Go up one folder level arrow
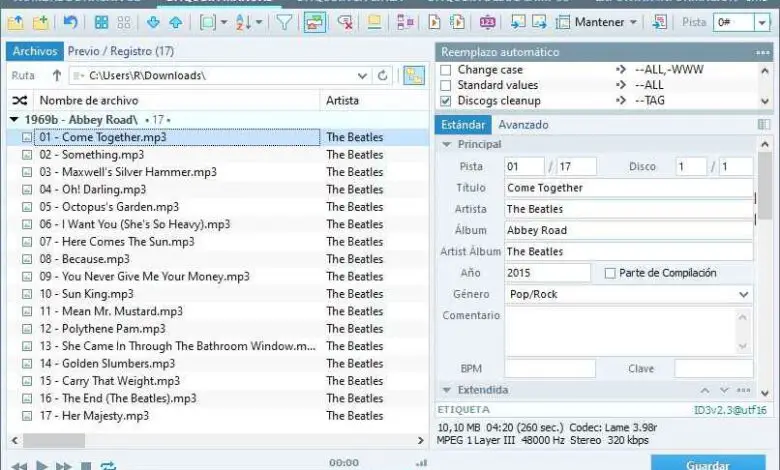780x470 pixels. click(57, 76)
